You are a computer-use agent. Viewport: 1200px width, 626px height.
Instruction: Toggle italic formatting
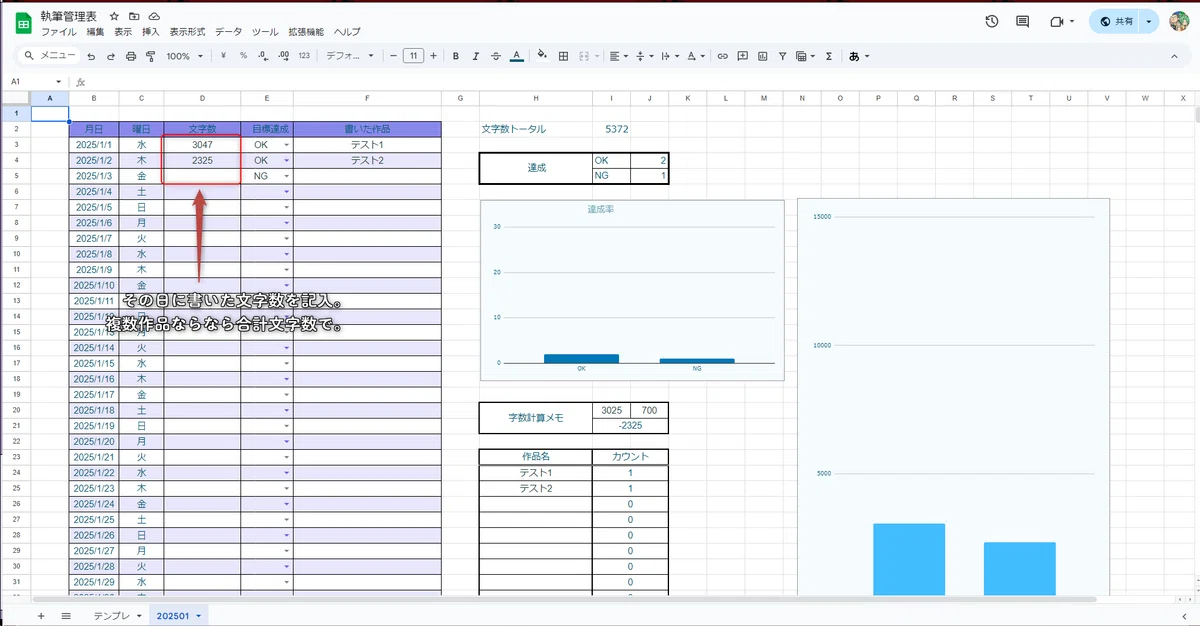tap(475, 56)
